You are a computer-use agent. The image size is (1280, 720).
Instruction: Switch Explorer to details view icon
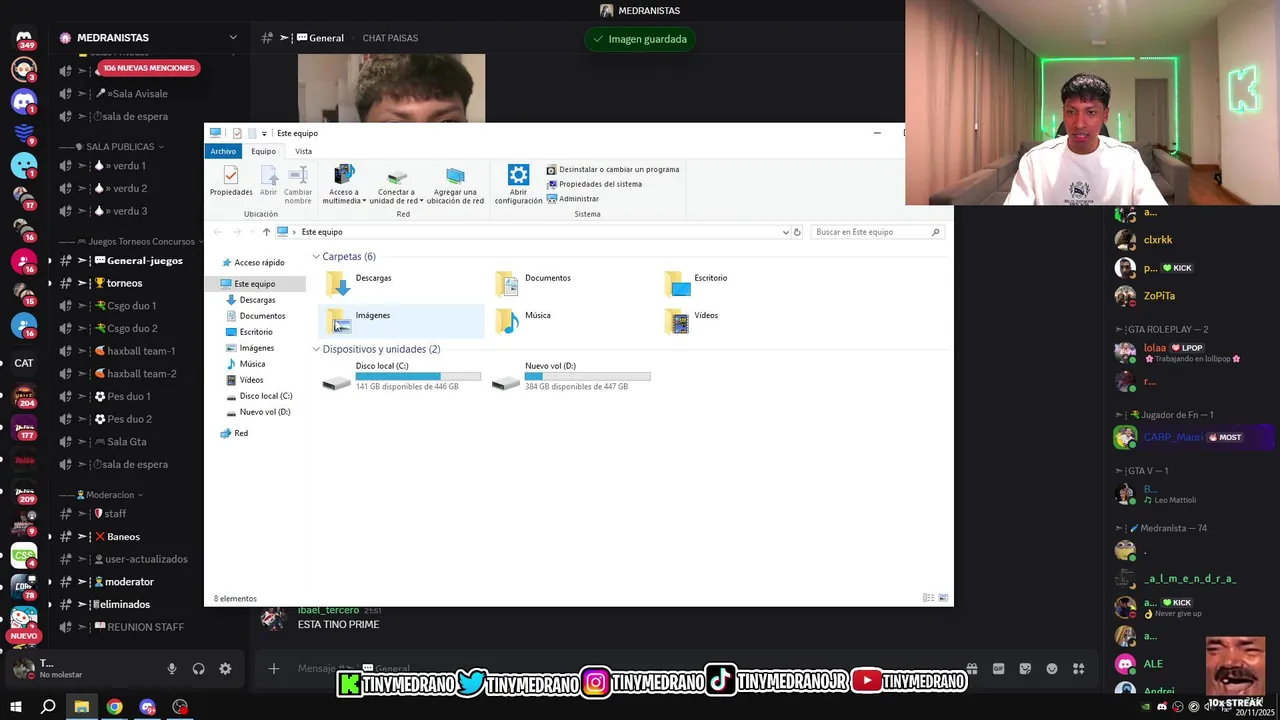(928, 598)
